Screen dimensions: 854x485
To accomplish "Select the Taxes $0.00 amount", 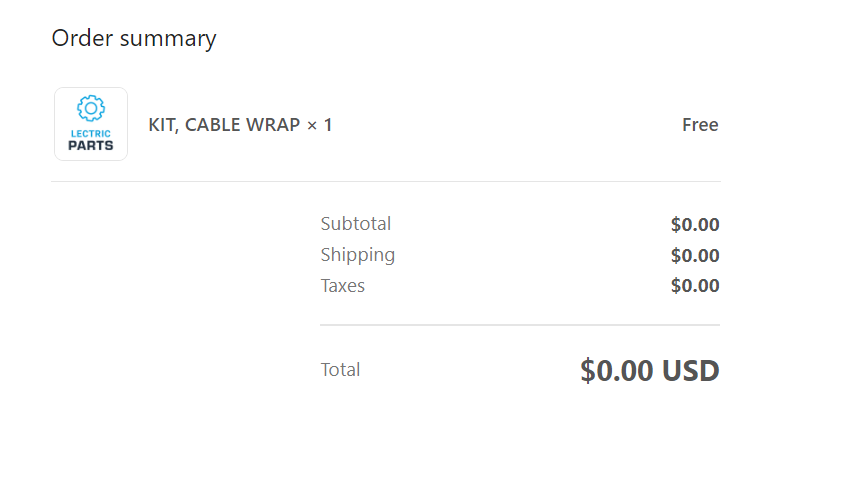I will pos(695,286).
